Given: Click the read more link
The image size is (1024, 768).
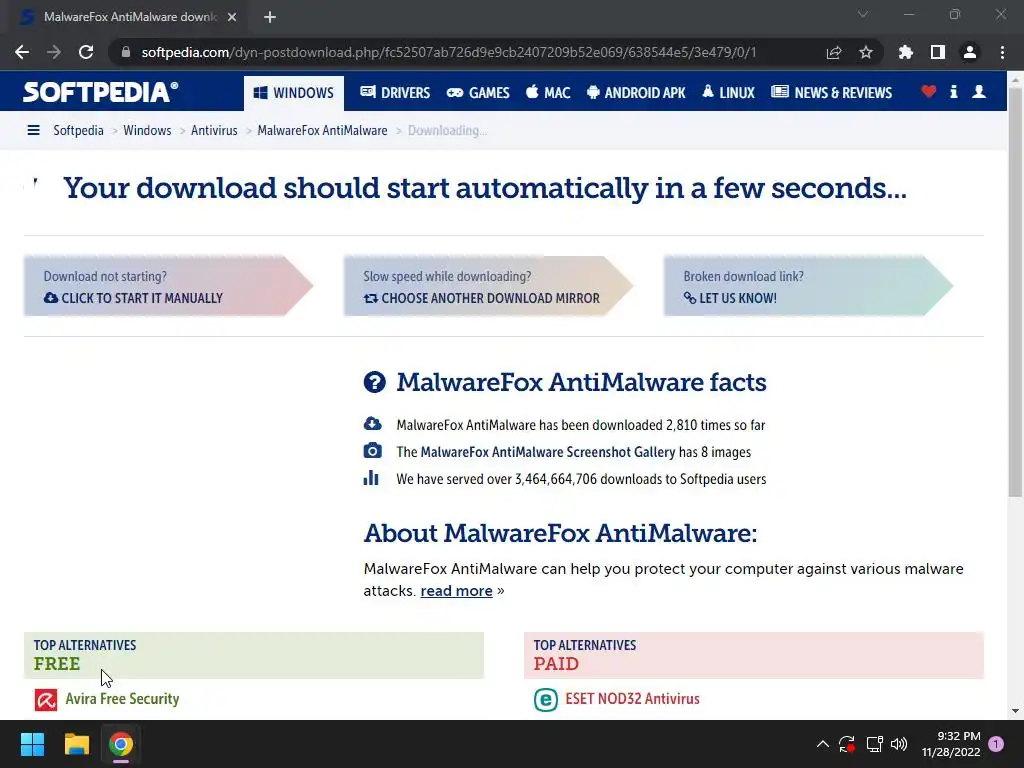Looking at the screenshot, I should click(x=456, y=591).
